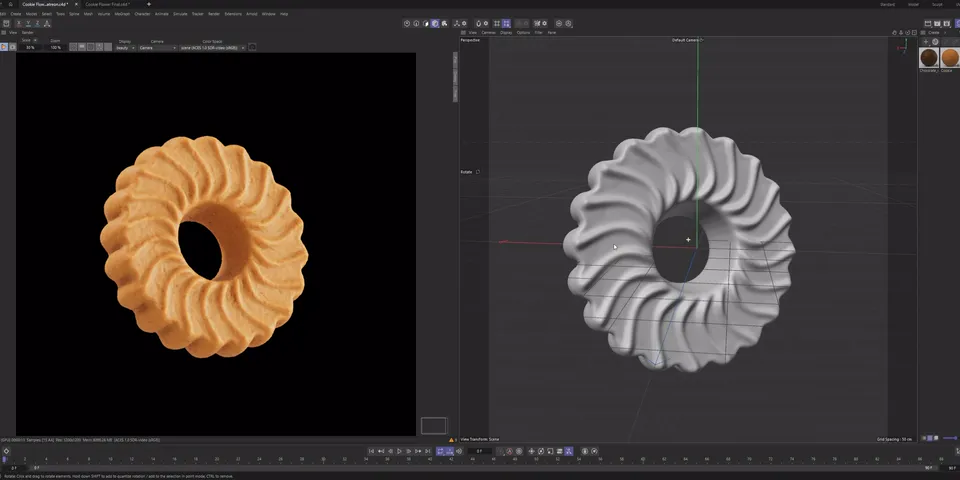Click the keyframe selection target icon
Viewport: 960px width, 480px height.
(x=519, y=451)
